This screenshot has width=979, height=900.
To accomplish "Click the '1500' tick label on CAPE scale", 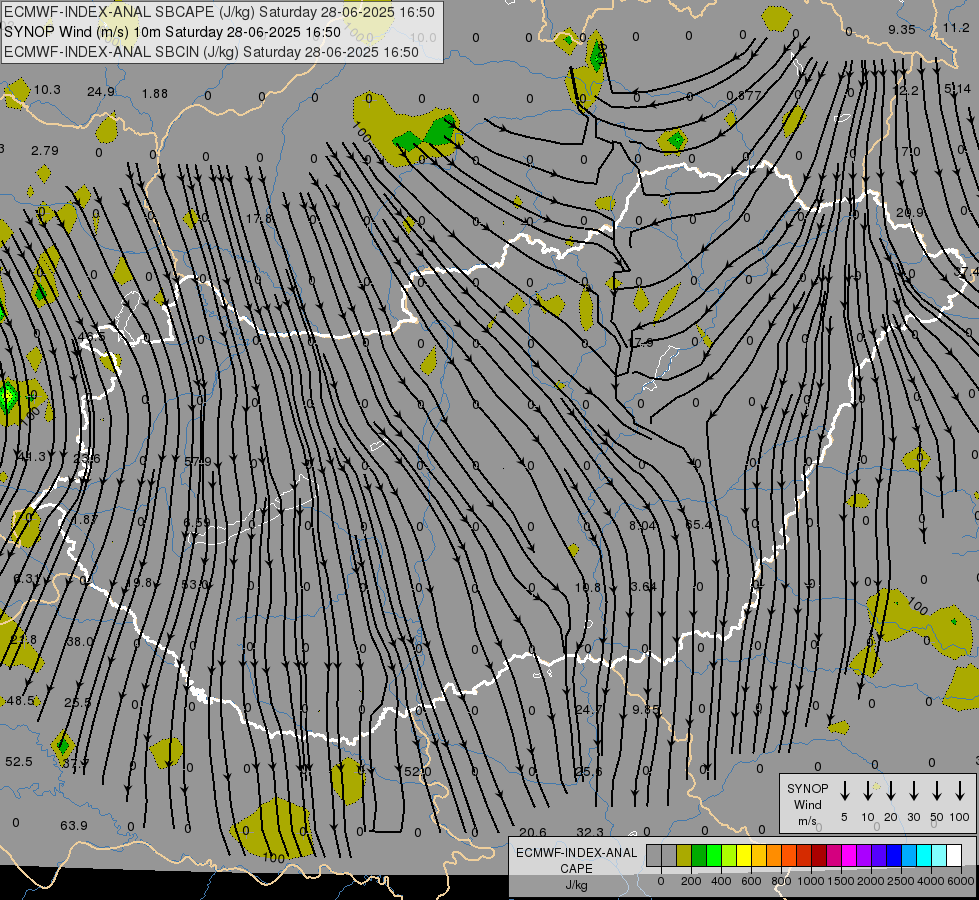I will (841, 881).
